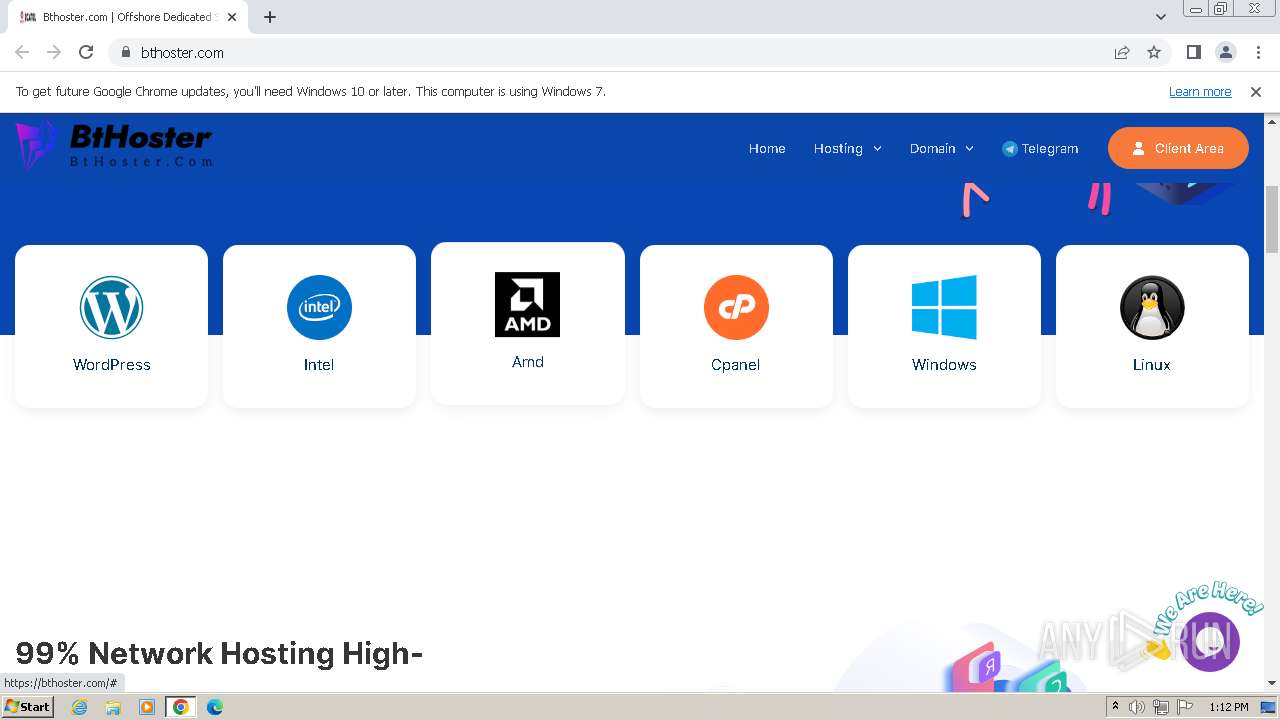1280x720 pixels.
Task: Click the taskbar clock showing 1:12 PM
Action: (x=1228, y=707)
